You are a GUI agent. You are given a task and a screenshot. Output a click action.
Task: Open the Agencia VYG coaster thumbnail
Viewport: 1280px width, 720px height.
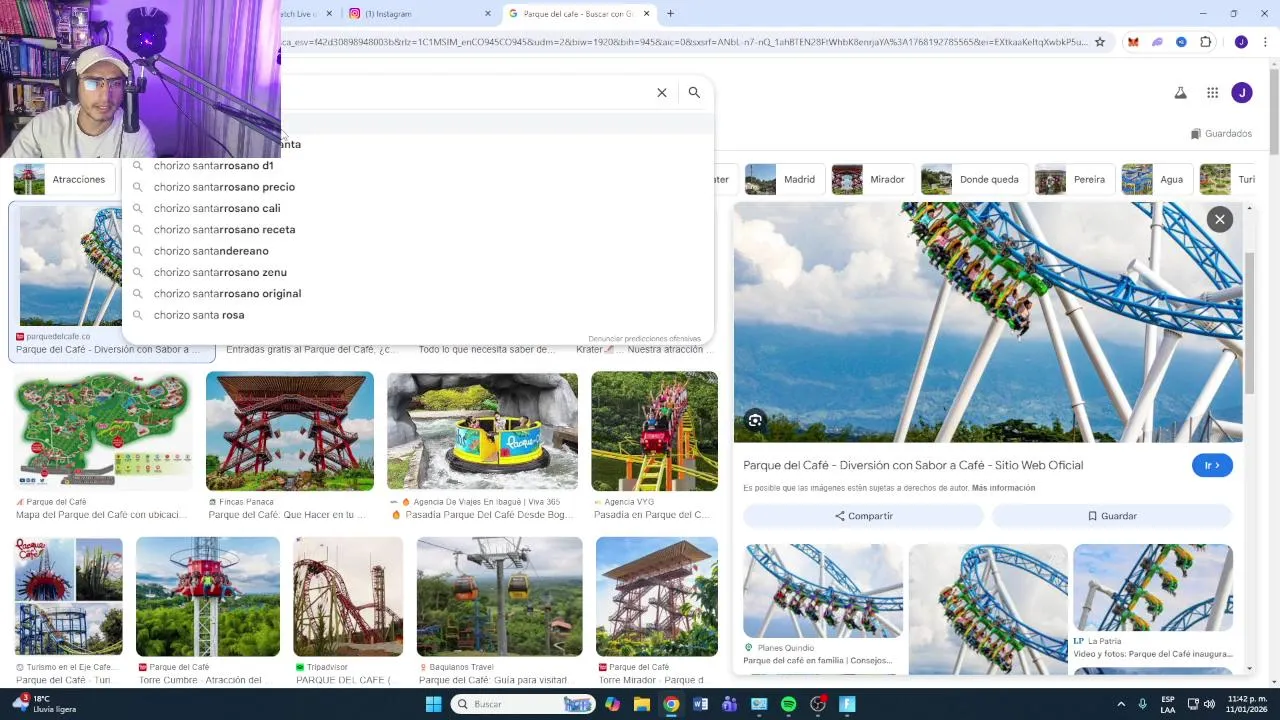tap(654, 431)
